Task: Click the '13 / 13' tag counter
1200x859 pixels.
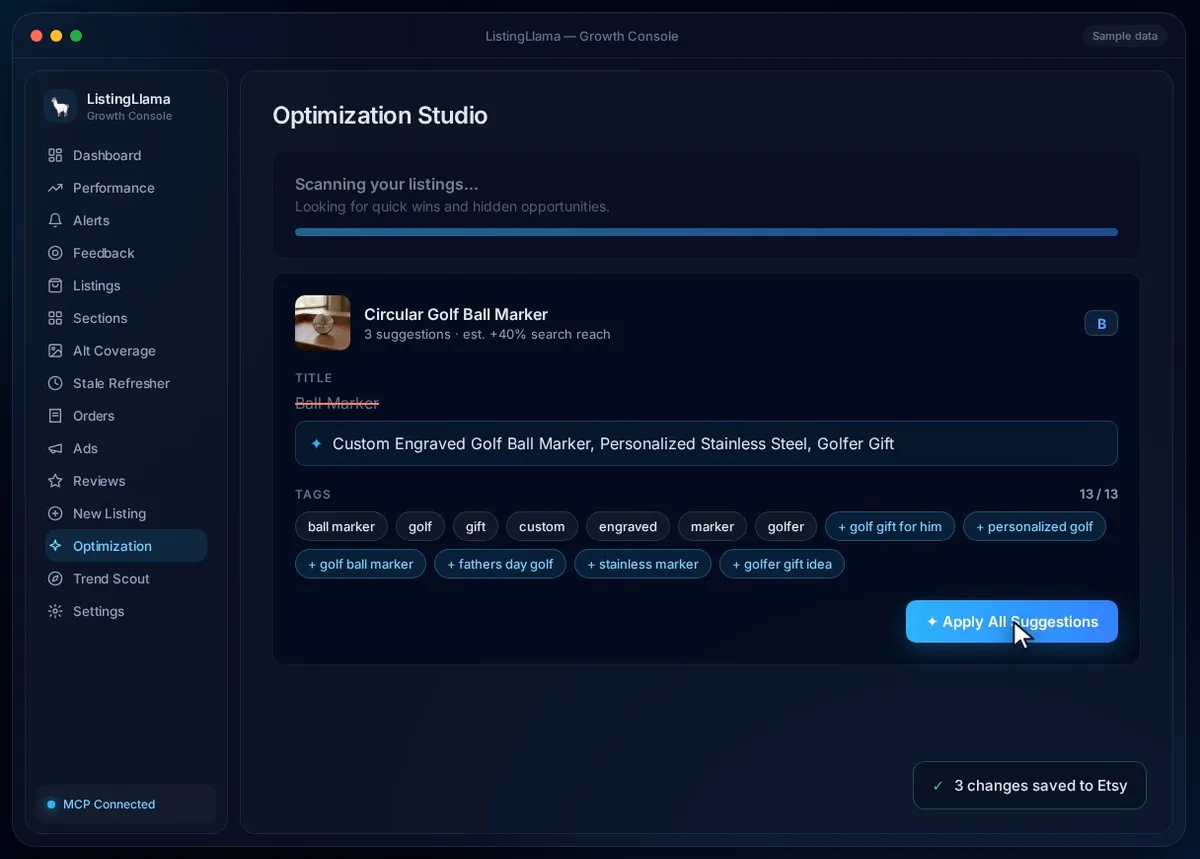Action: (1098, 494)
